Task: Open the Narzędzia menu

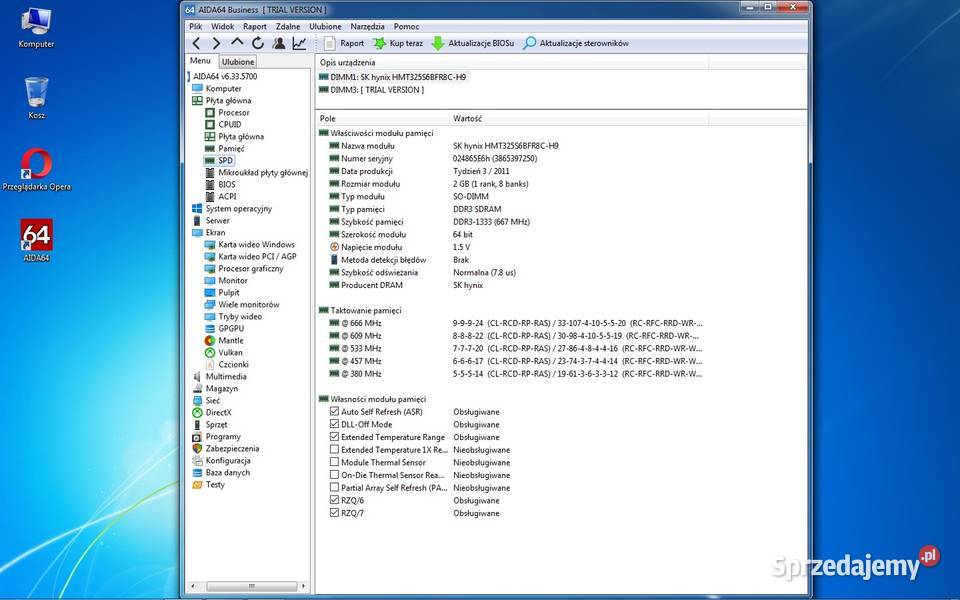Action: [x=367, y=27]
